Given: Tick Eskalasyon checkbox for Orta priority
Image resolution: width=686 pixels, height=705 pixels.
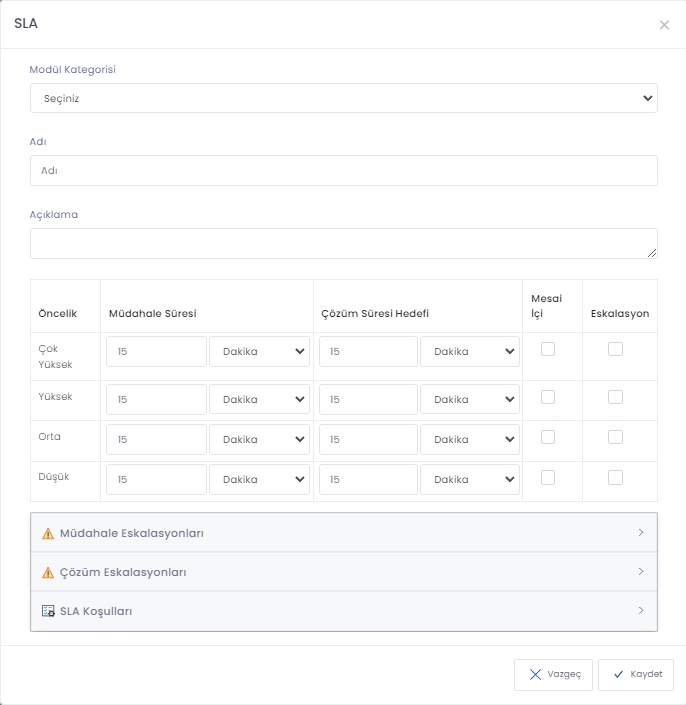Looking at the screenshot, I should (615, 437).
